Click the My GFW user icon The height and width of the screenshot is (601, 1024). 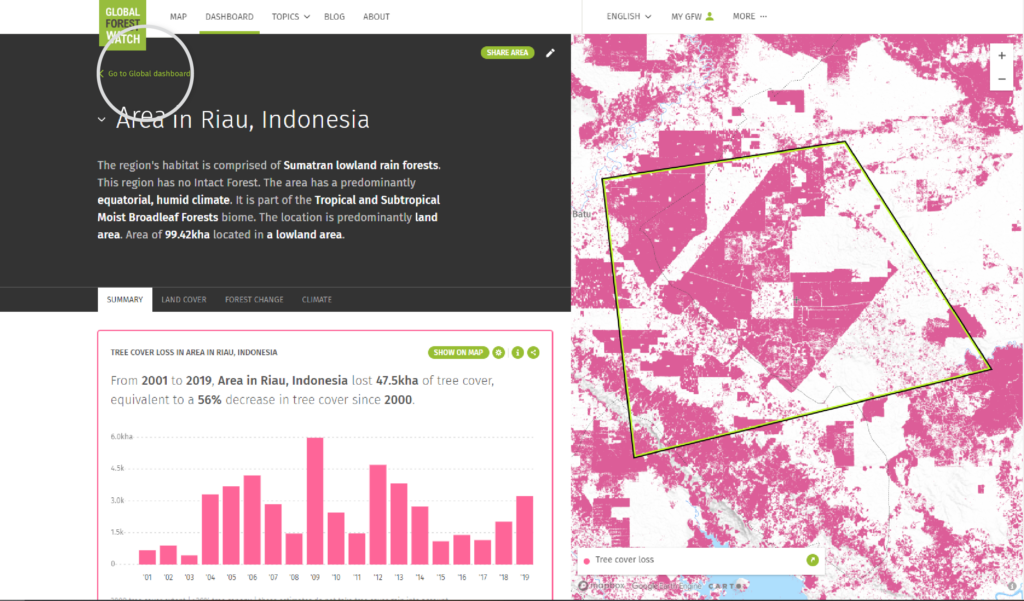click(x=710, y=16)
